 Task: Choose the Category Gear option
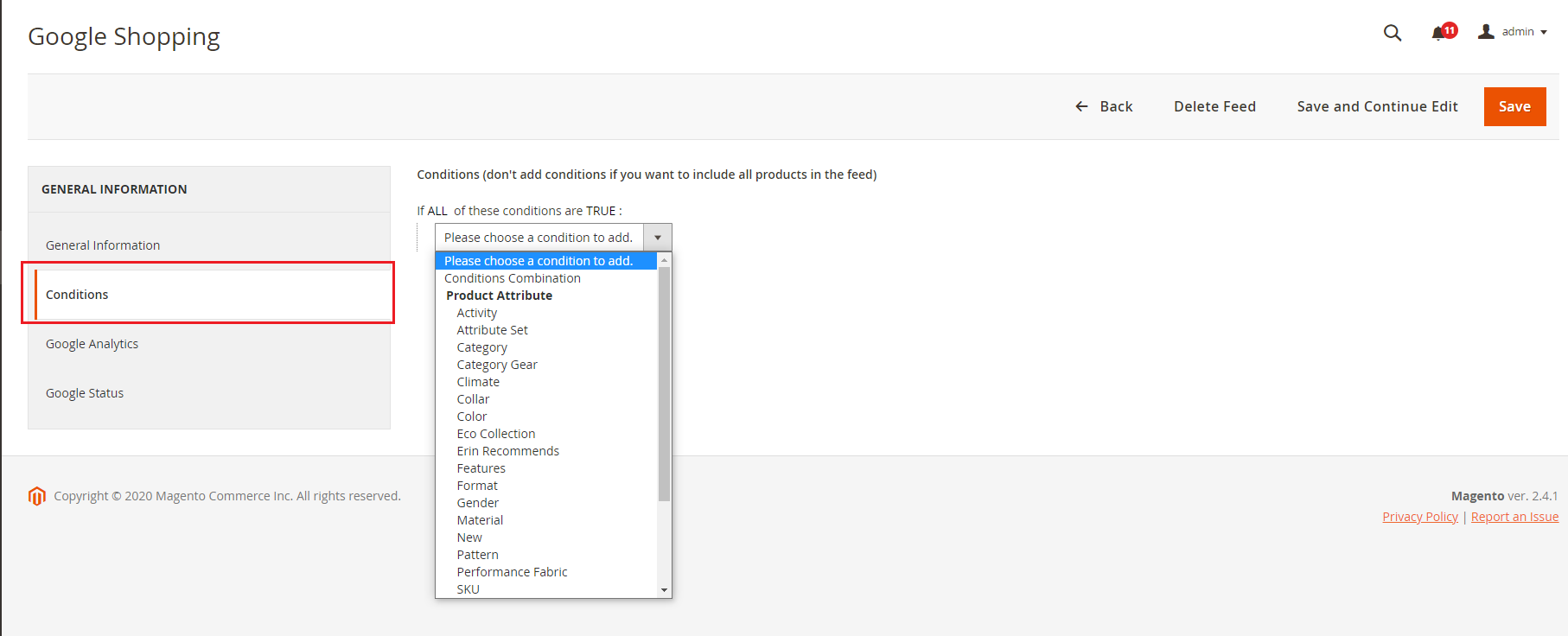(x=546, y=365)
